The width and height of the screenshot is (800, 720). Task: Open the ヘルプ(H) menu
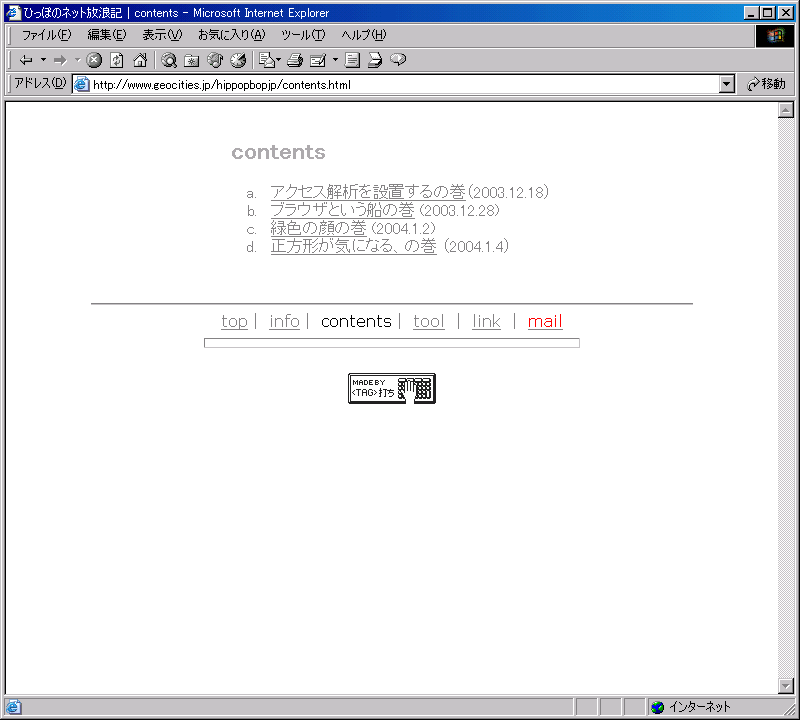pyautogui.click(x=364, y=35)
